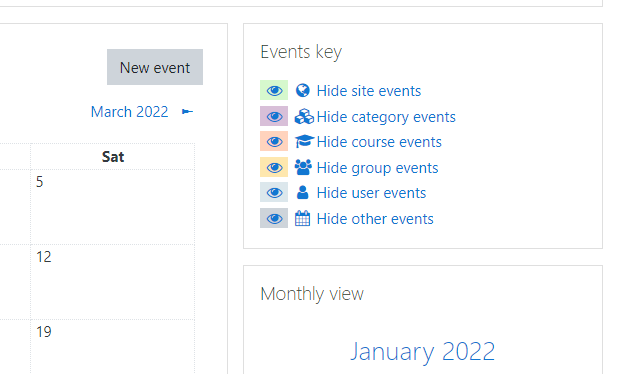Click the globe icon for site events
The height and width of the screenshot is (374, 618).
(303, 91)
